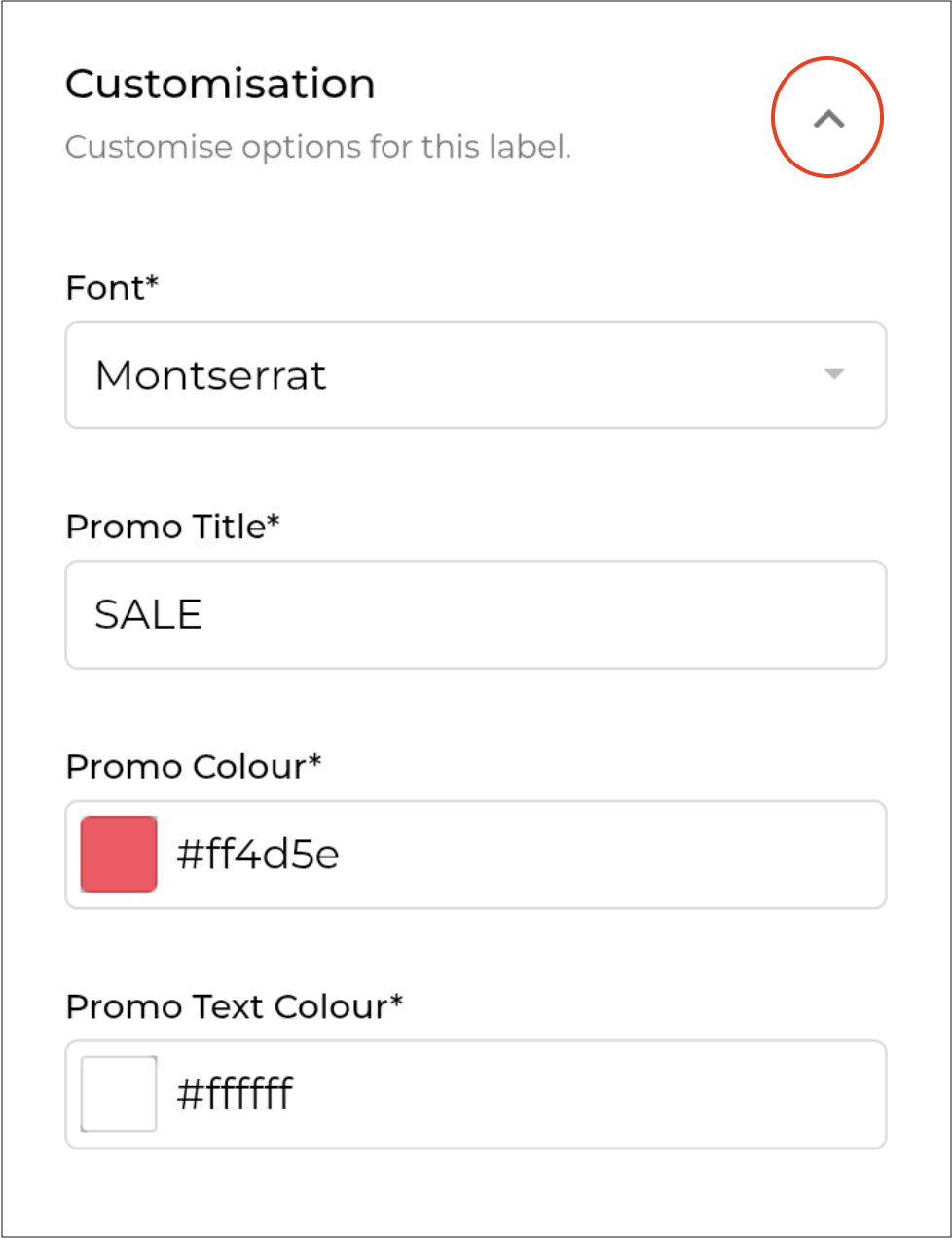Viewport: 952px width, 1240px height.
Task: Click empty space inside the Promo Colour box
Action: pos(604,855)
